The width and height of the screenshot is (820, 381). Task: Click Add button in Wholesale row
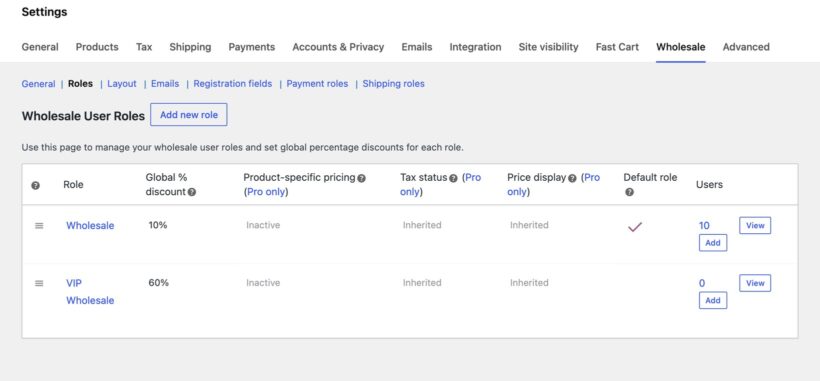(713, 243)
